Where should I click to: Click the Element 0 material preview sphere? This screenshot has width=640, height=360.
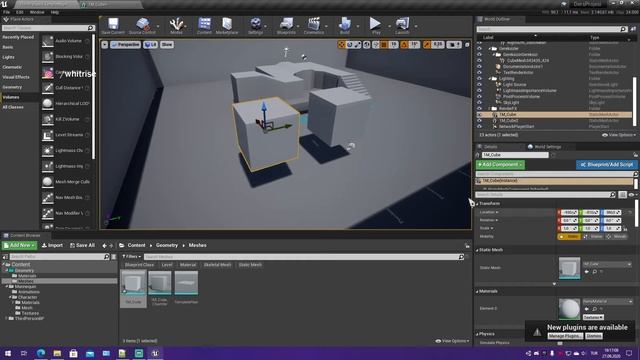pos(569,309)
